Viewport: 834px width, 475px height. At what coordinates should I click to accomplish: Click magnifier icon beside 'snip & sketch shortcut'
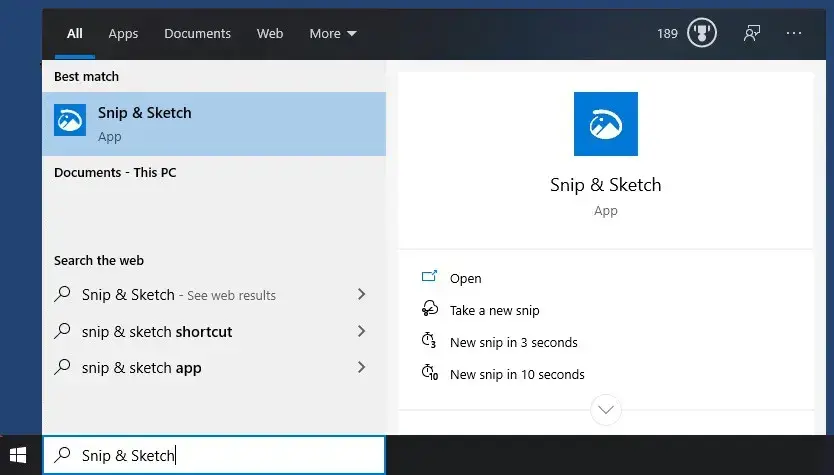[x=62, y=330]
